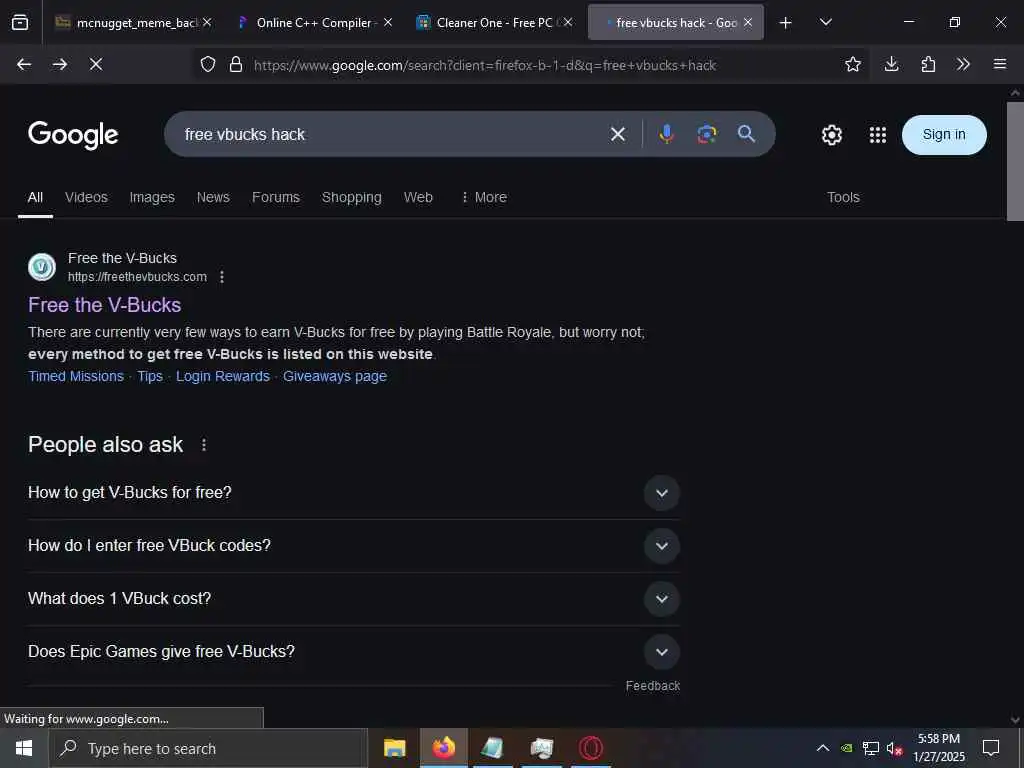The height and width of the screenshot is (768, 1024).
Task: Open the muted volume tray icon
Action: 894,748
